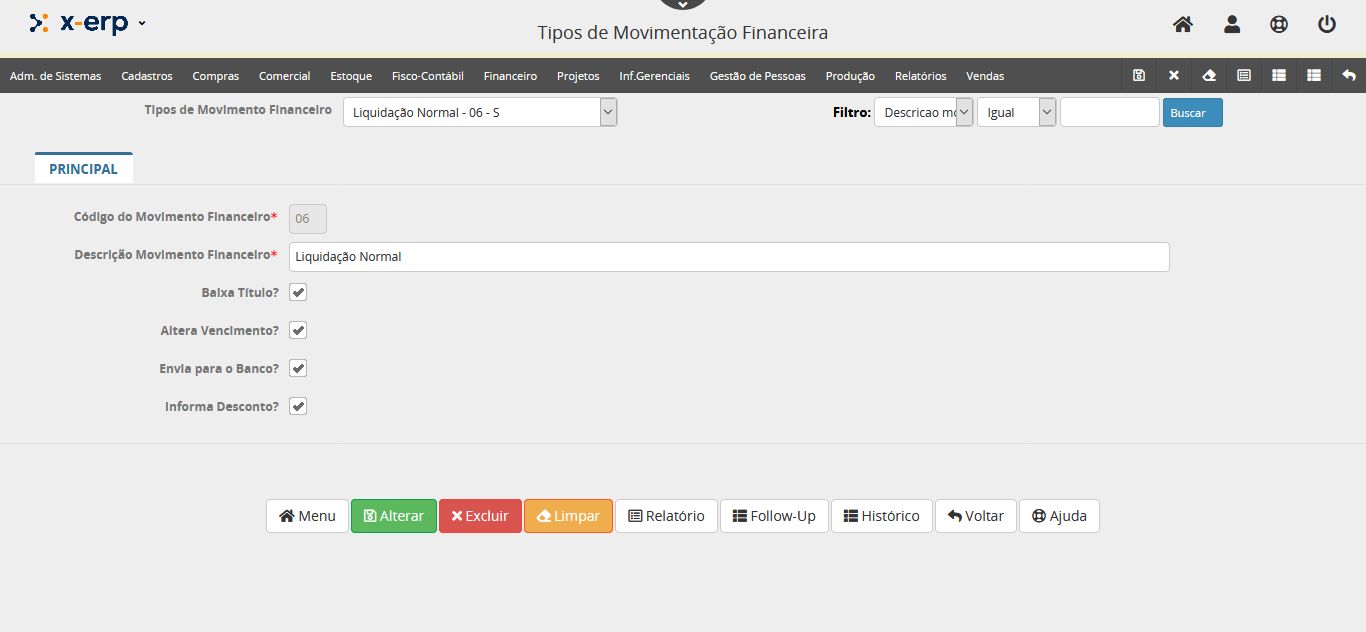
Task: Open the Inf.Gerenciais menu
Action: [x=654, y=76]
